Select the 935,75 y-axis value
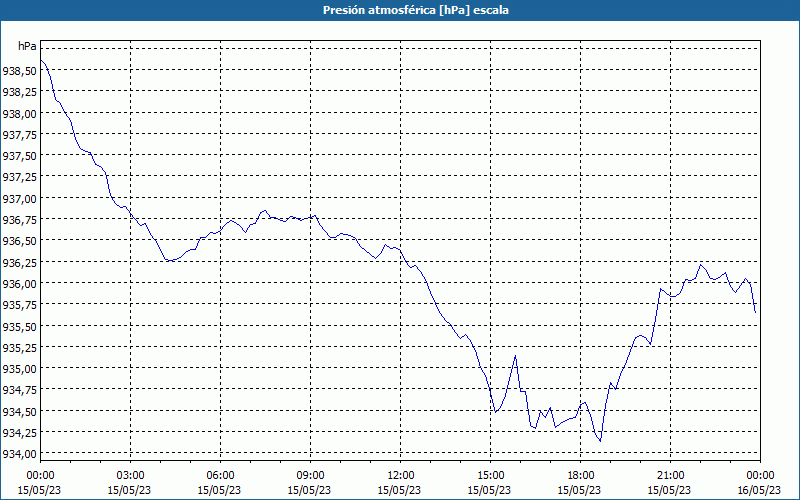The height and width of the screenshot is (500, 800). (x=19, y=305)
